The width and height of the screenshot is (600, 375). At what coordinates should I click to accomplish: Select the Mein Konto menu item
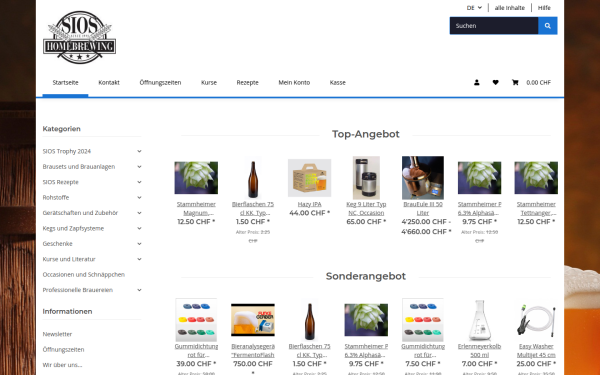(294, 82)
